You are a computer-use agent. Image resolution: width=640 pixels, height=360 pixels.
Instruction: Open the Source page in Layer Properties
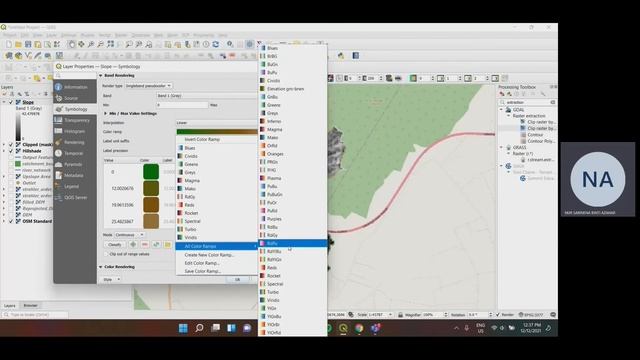pyautogui.click(x=75, y=98)
